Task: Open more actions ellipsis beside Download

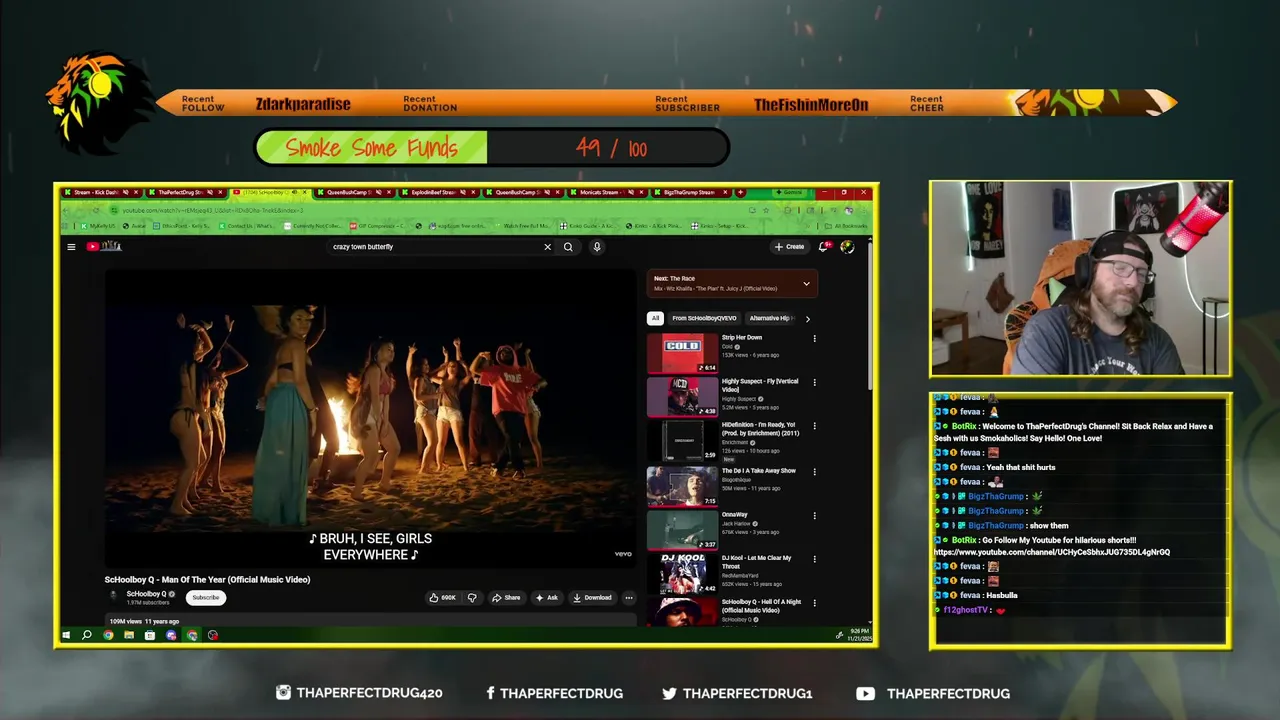Action: click(x=629, y=598)
